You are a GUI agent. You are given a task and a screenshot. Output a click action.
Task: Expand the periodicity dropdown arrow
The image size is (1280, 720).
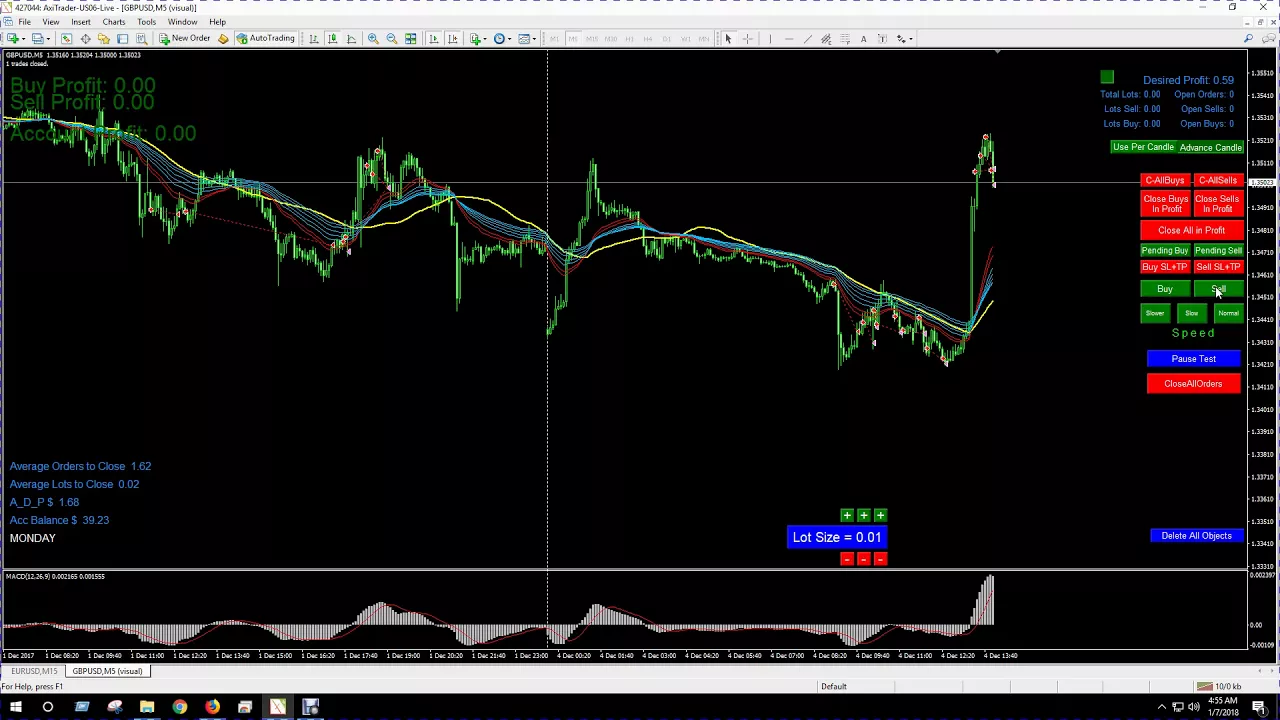[x=509, y=39]
